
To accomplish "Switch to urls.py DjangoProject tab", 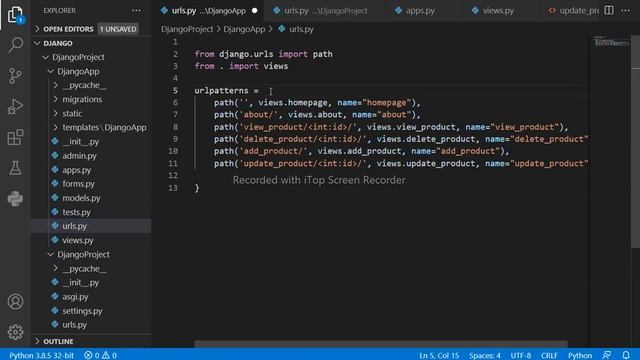I will (x=325, y=11).
